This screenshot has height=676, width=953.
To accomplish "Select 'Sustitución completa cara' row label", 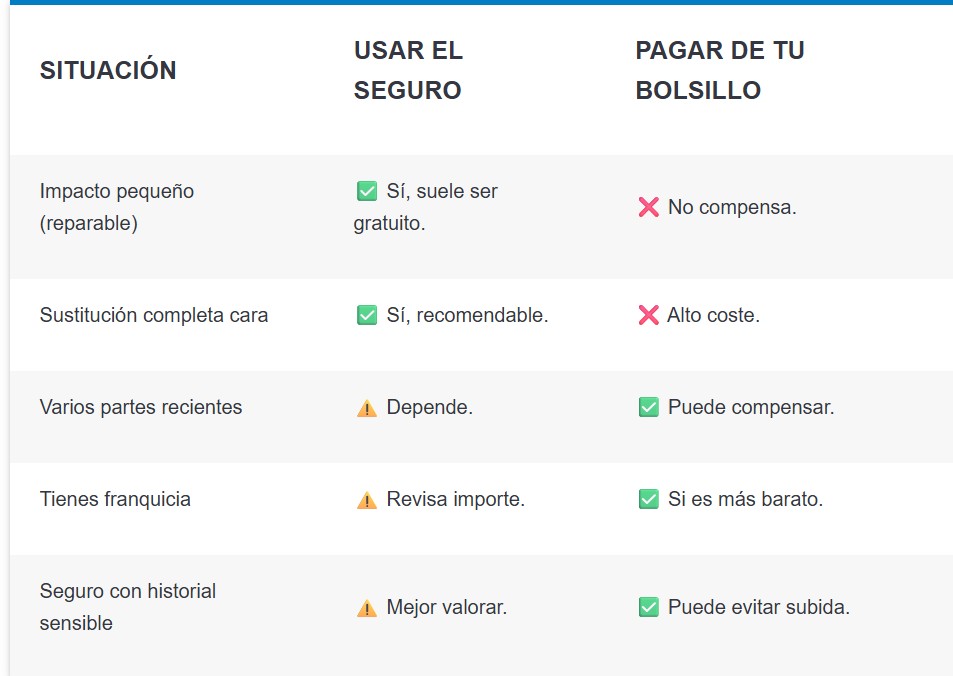I will [154, 315].
